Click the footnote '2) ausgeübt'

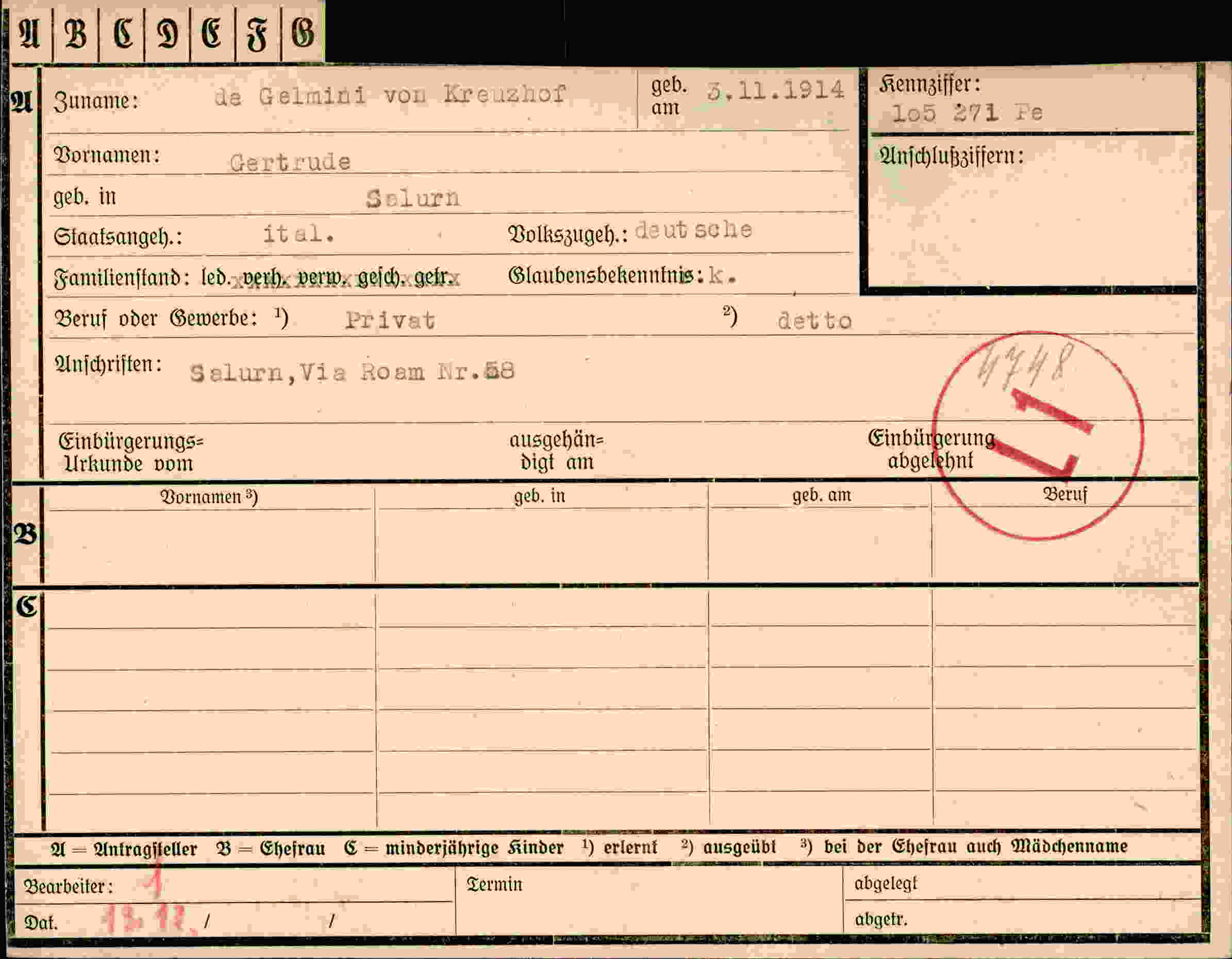coord(728,847)
